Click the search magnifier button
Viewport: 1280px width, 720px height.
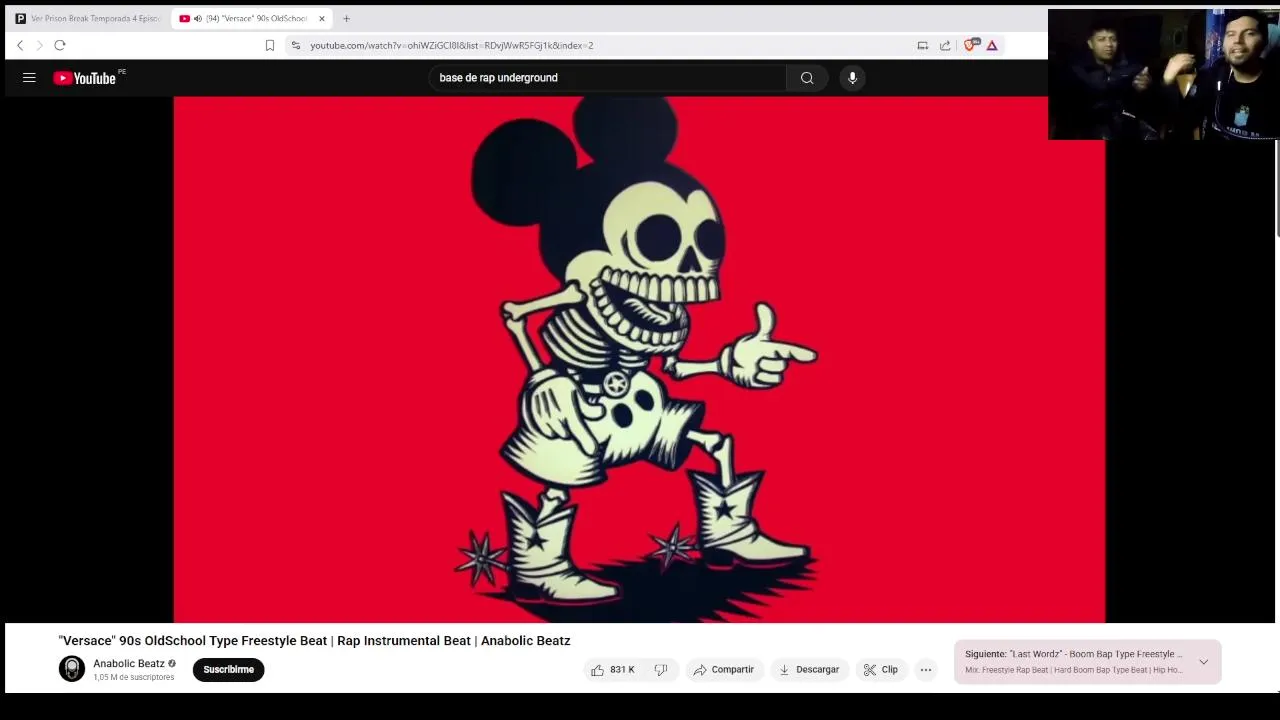[807, 78]
